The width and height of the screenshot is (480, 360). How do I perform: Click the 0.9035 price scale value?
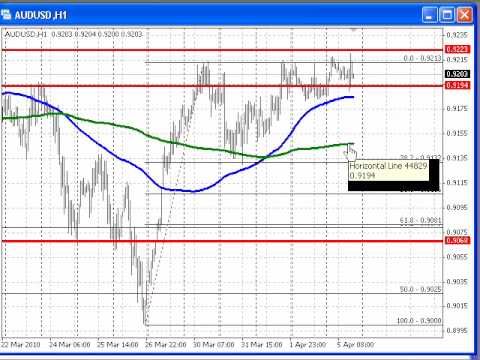tap(457, 281)
